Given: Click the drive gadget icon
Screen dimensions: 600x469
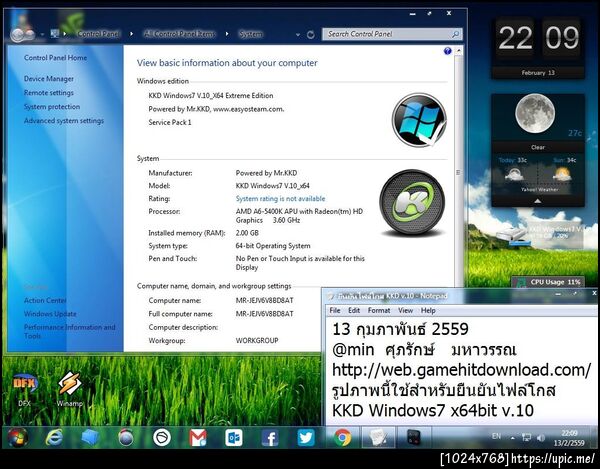Looking at the screenshot, I should point(513,234).
